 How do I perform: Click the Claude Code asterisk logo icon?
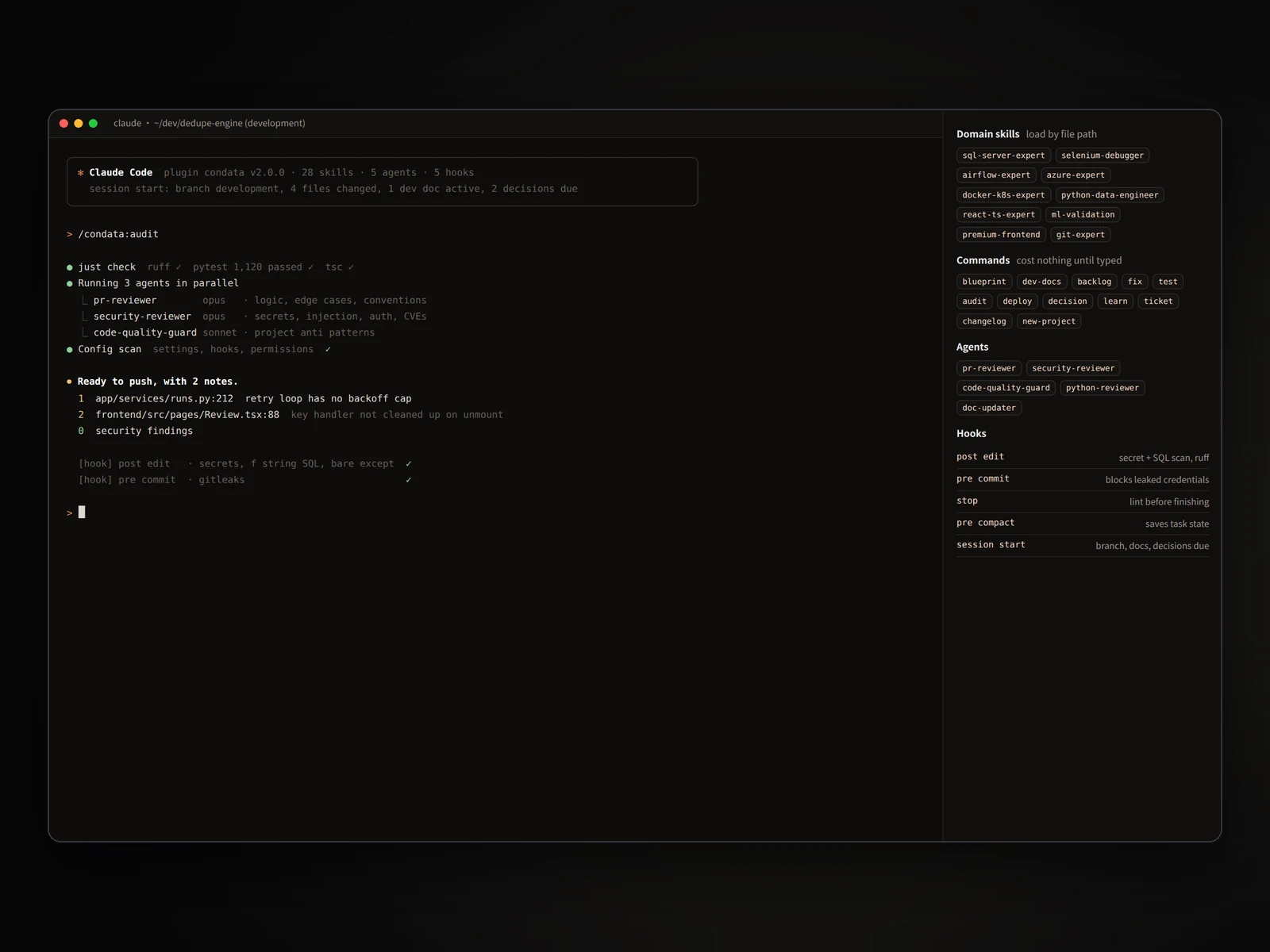(x=81, y=173)
